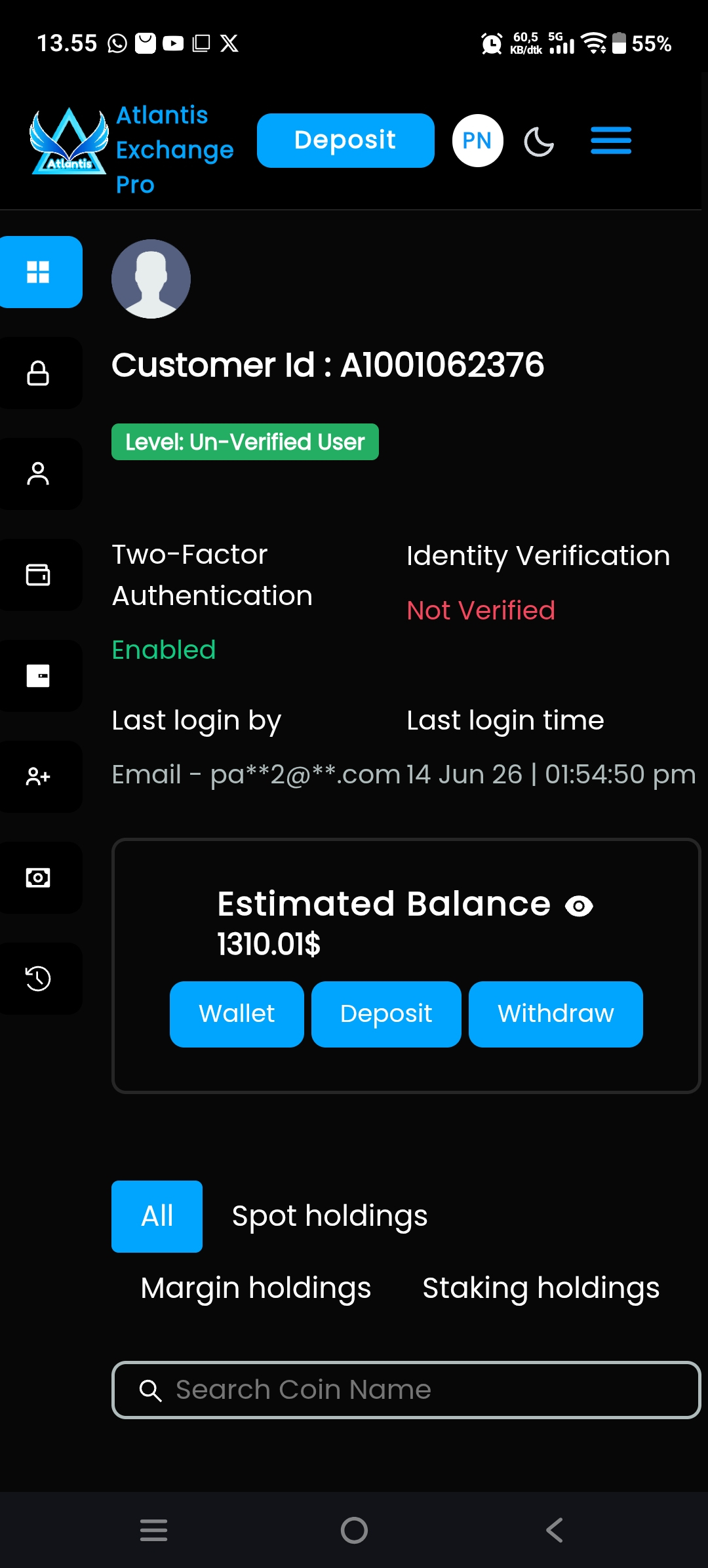Tap the Android recent apps navigation button
The width and height of the screenshot is (708, 1568).
(x=153, y=1531)
